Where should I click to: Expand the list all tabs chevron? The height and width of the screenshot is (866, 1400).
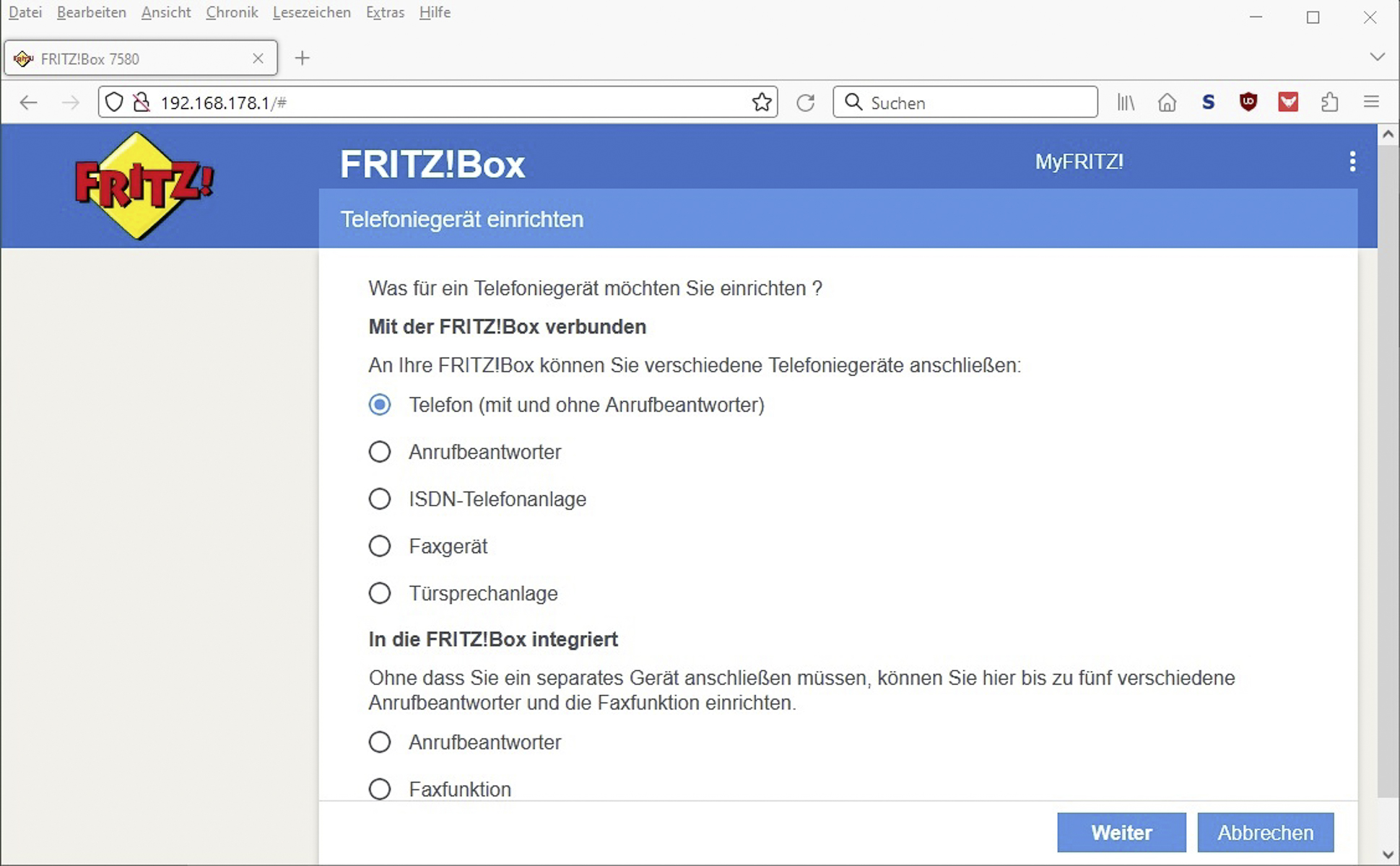point(1377,57)
